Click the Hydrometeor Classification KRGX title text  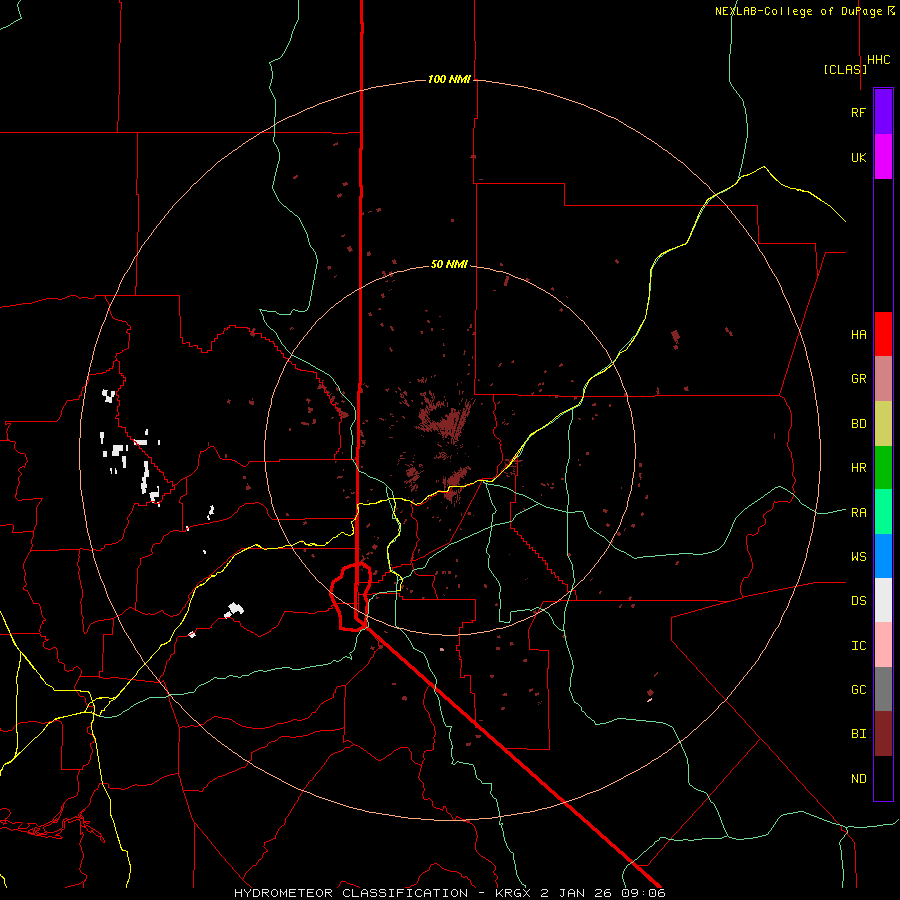pyautogui.click(x=449, y=893)
